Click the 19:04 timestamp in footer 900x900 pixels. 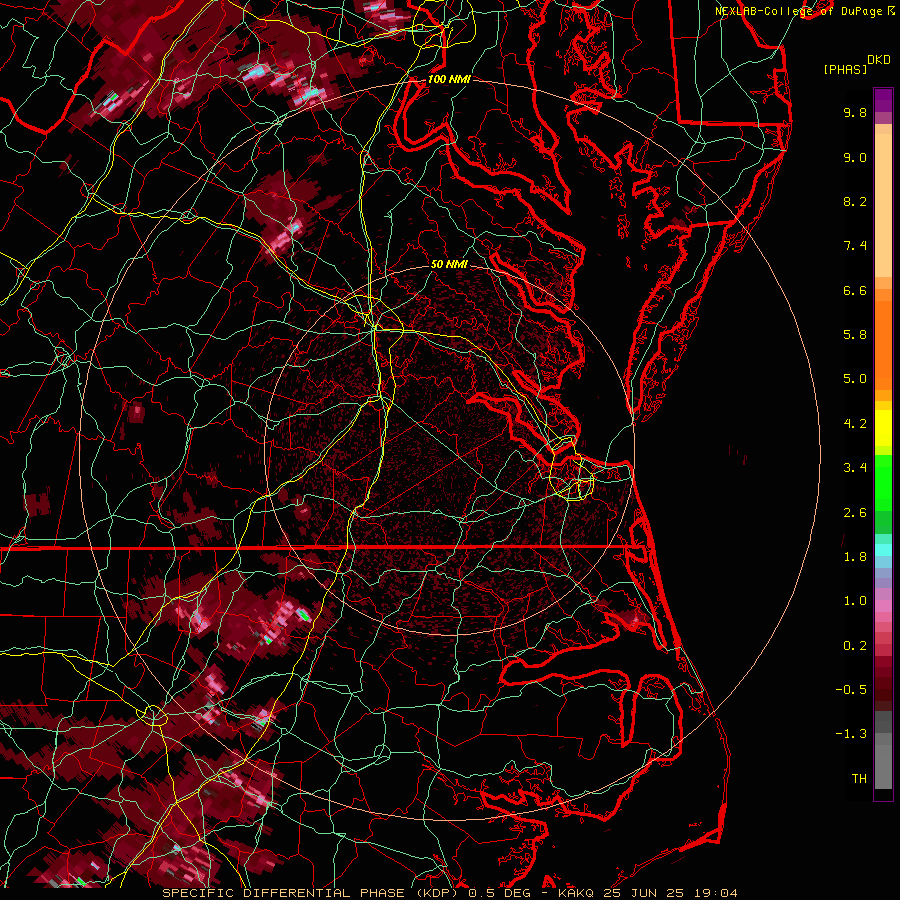(716, 893)
